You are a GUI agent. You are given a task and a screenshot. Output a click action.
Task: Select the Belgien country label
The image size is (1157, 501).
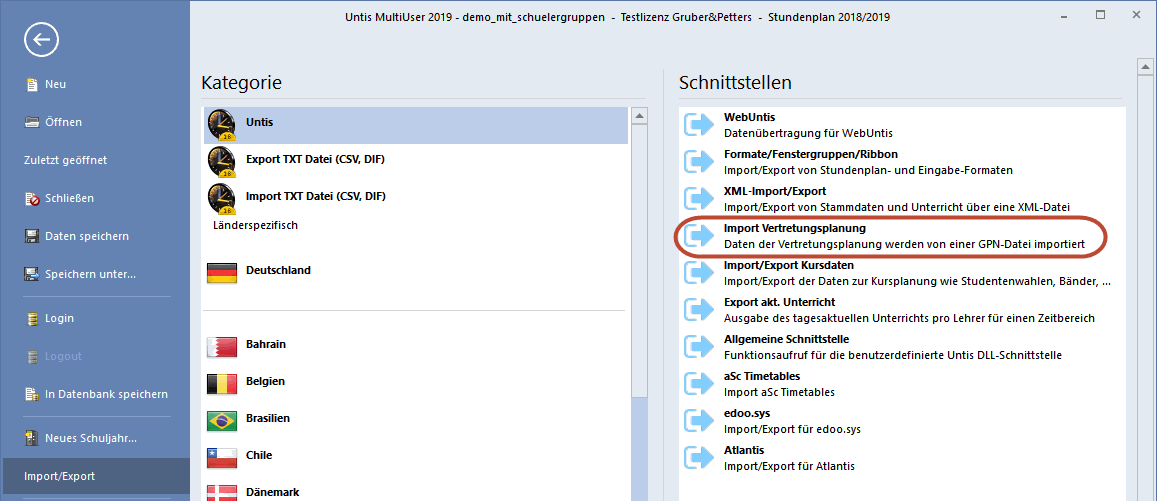click(x=265, y=381)
